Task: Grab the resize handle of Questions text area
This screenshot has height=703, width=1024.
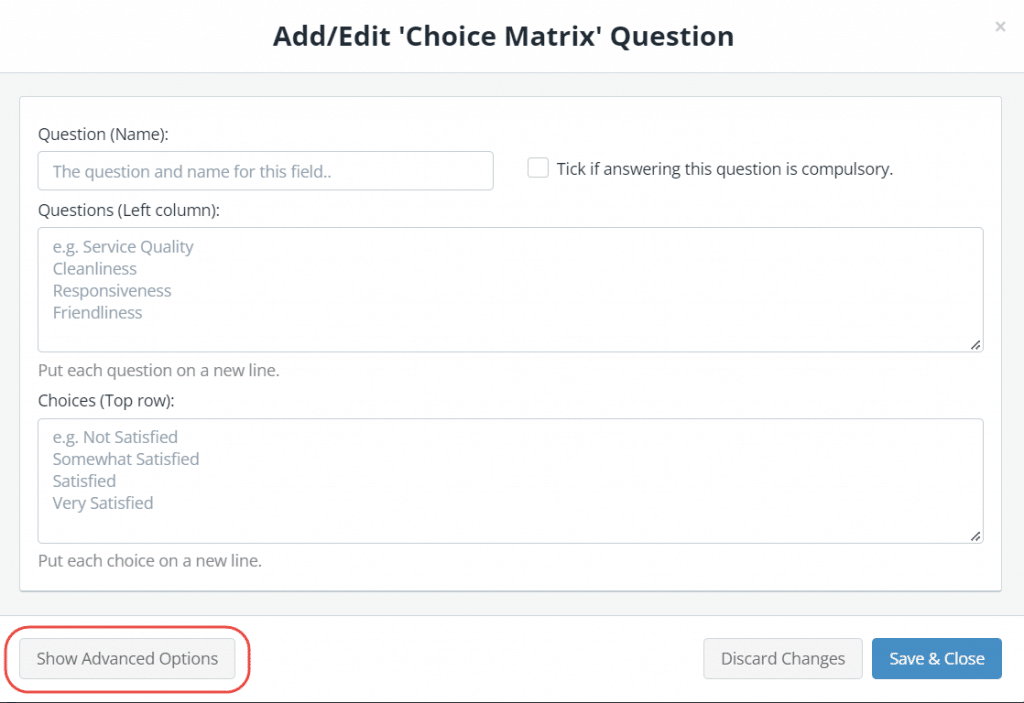Action: point(975,344)
